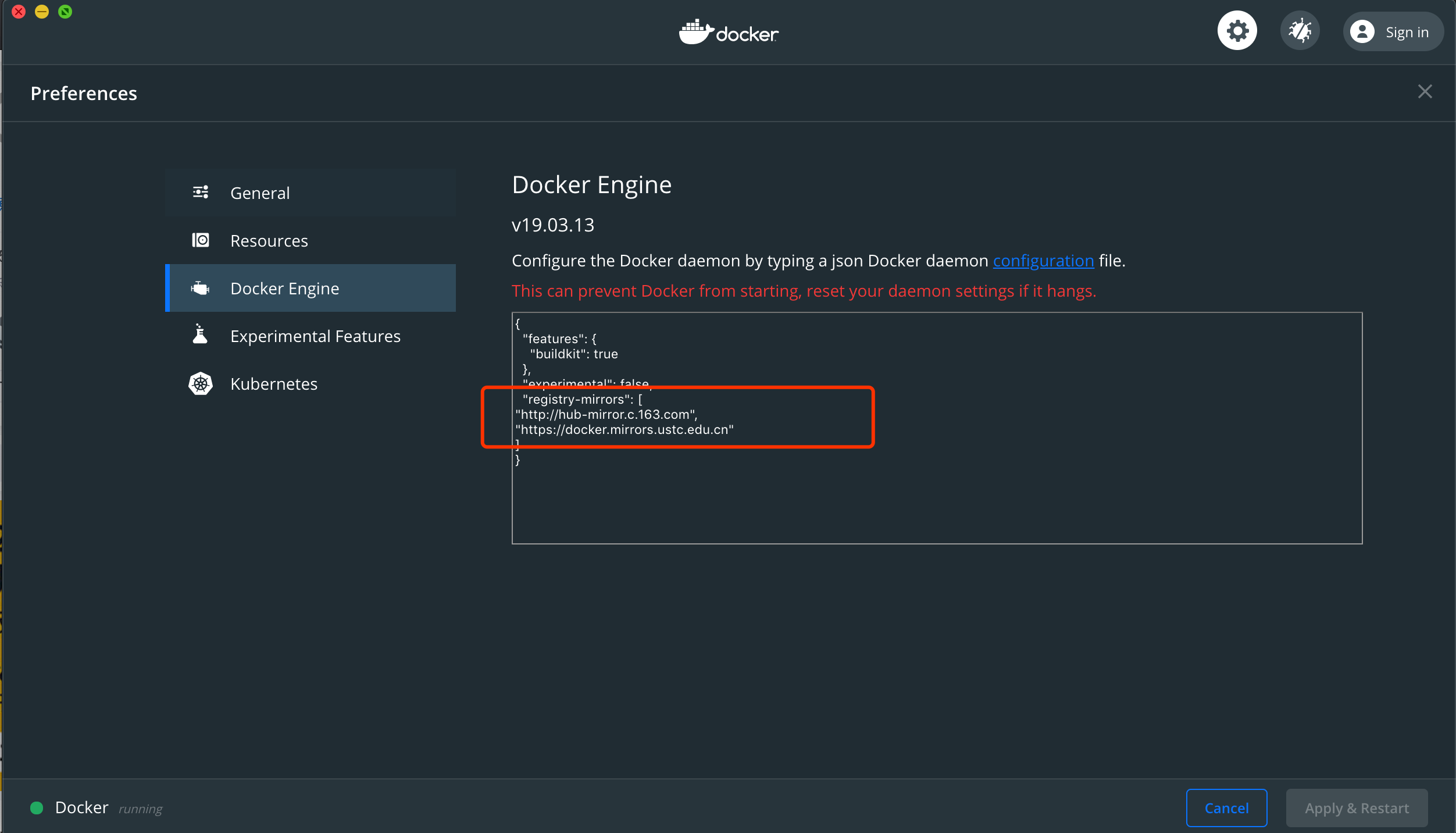Select the Docker Engine tab
Image resolution: width=1456 pixels, height=833 pixels.
coord(311,288)
